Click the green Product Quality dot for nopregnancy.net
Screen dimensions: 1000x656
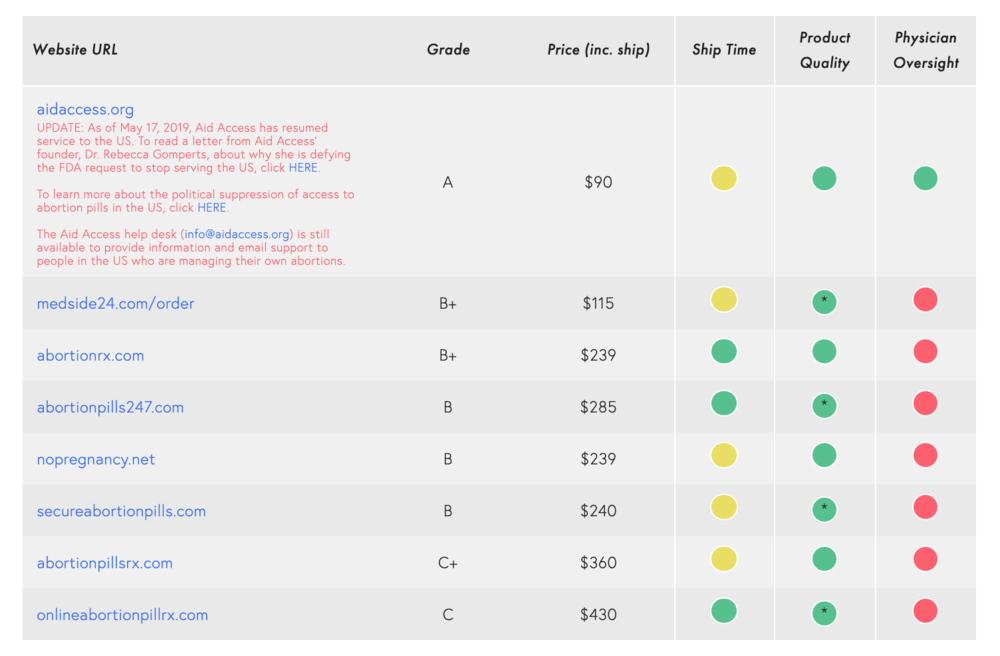(824, 455)
